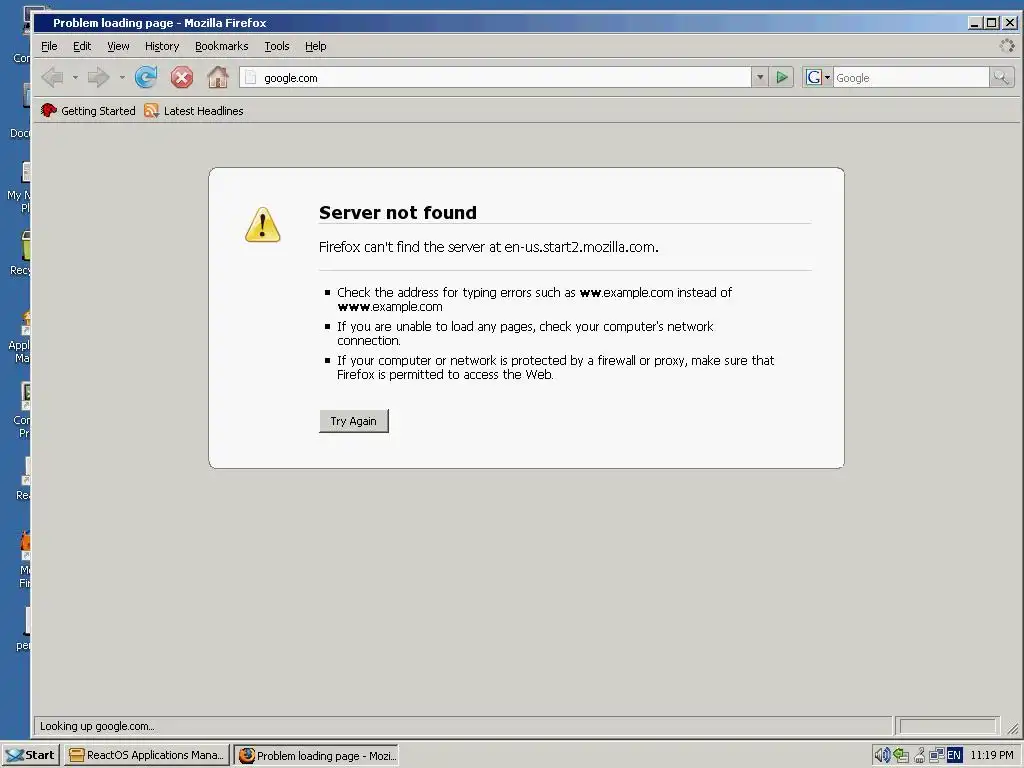Reload the page with the blue refresh icon
The height and width of the screenshot is (768, 1024).
coord(146,77)
